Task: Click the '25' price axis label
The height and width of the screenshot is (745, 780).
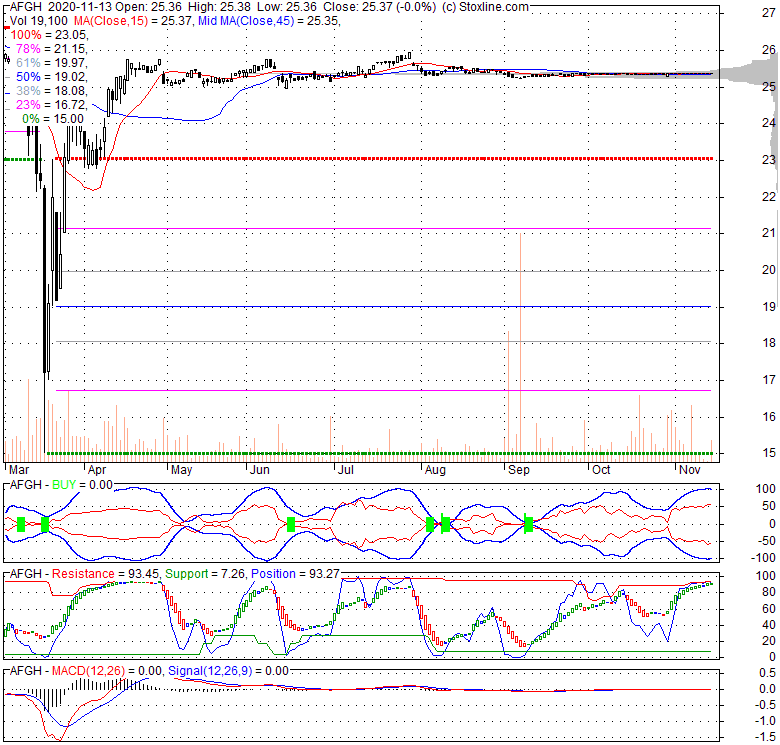Action: coord(769,87)
